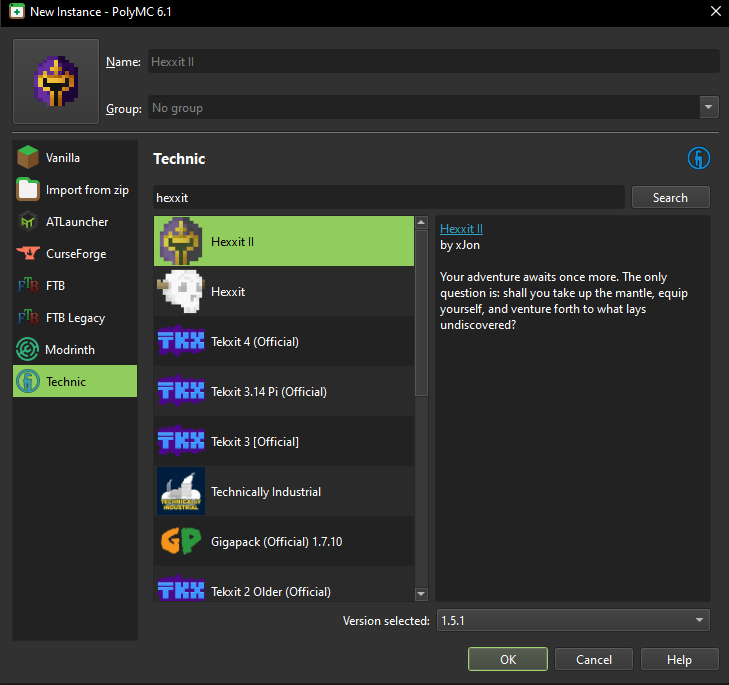Image resolution: width=729 pixels, height=685 pixels.
Task: Click the Modrinth logo icon
Action: pyautogui.click(x=28, y=349)
